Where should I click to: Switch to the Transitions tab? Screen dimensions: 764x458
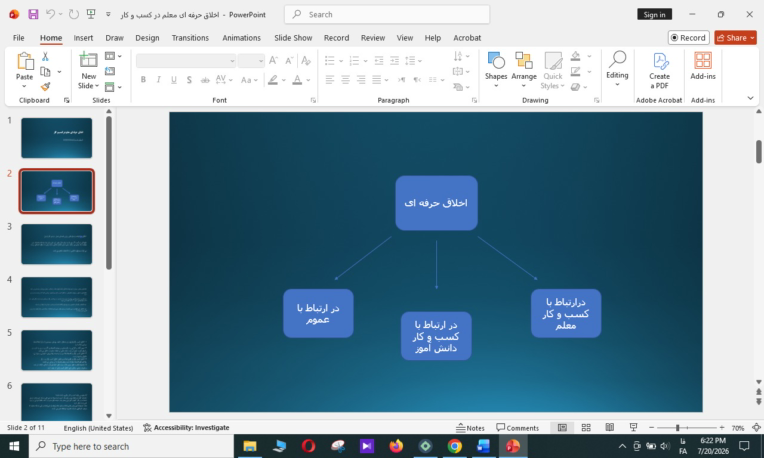coord(190,38)
